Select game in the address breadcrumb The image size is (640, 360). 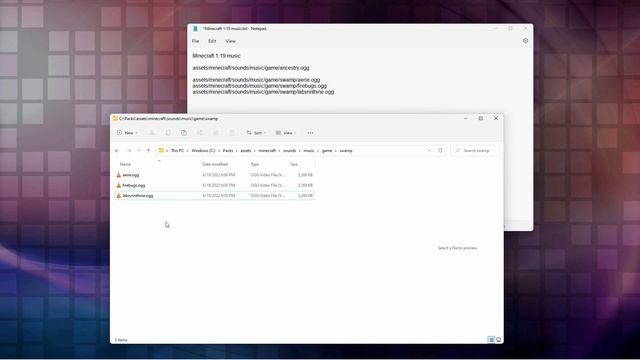[327, 151]
